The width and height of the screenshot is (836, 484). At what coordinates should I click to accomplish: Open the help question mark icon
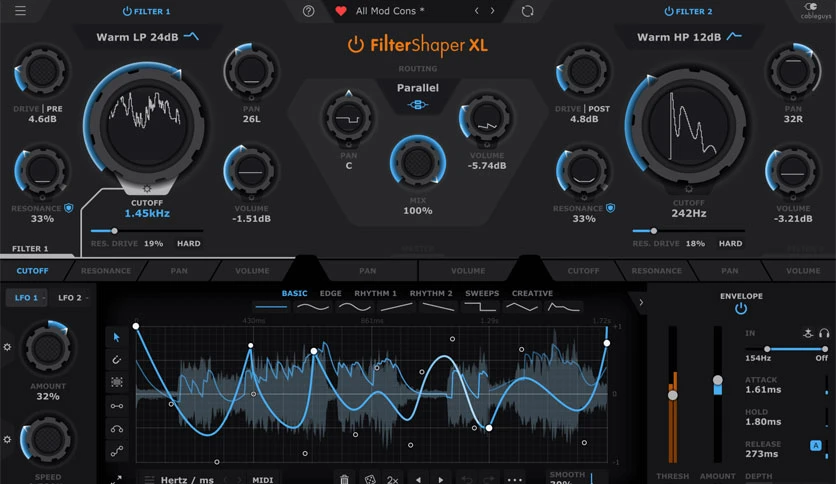tap(308, 11)
